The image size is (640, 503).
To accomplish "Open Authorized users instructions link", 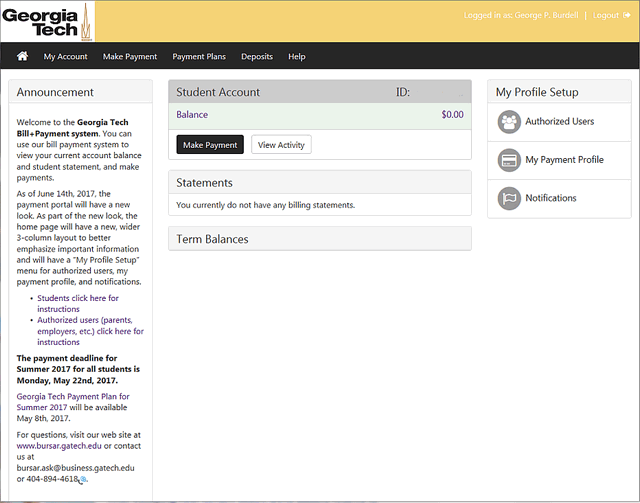I will [x=90, y=331].
